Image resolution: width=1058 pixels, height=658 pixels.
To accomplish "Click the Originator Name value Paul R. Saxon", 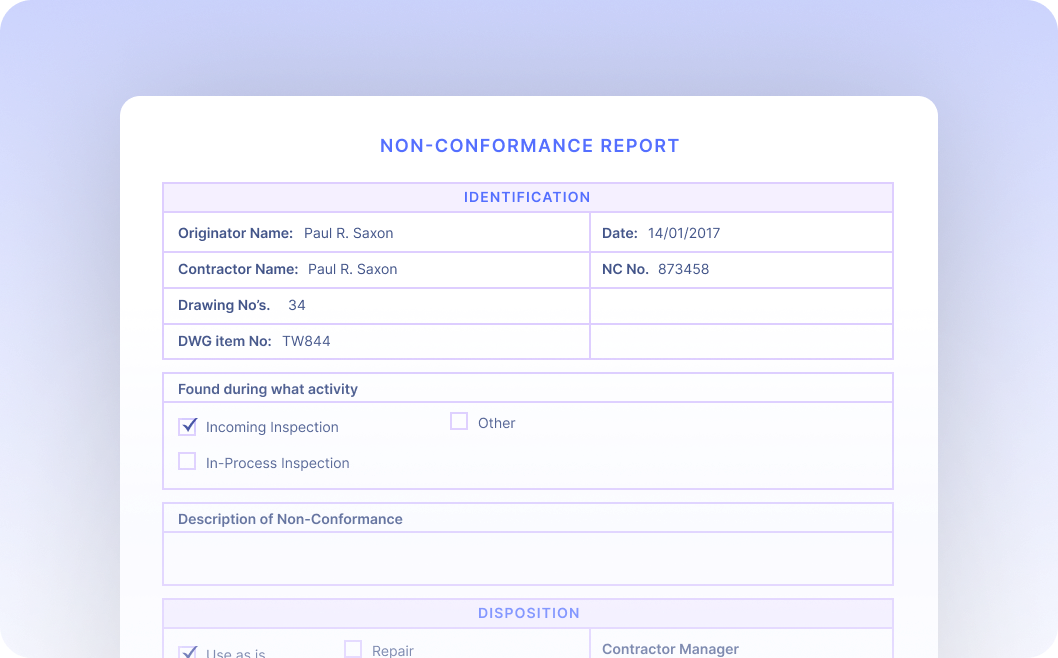I will (348, 233).
